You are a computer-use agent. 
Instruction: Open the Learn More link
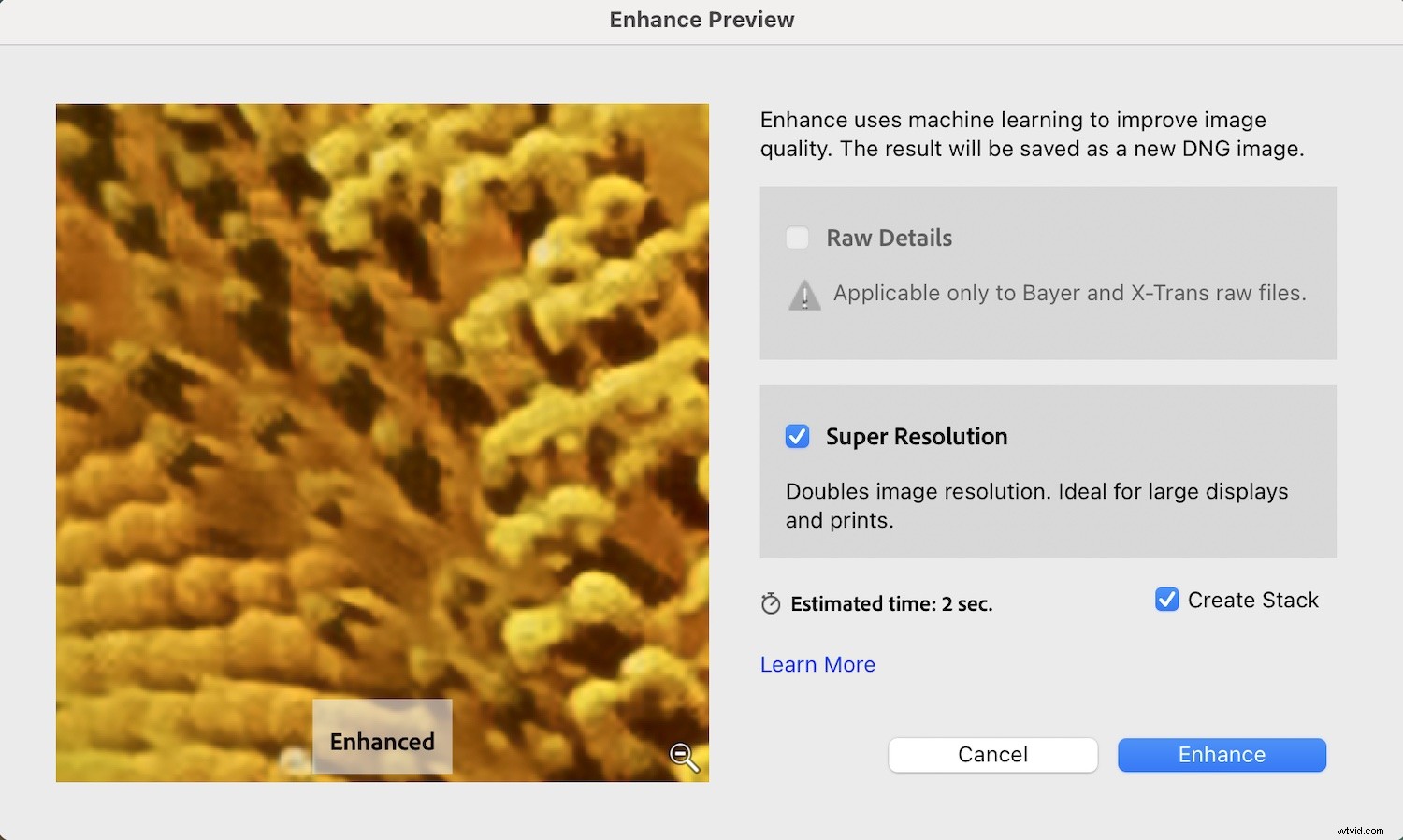tap(817, 664)
